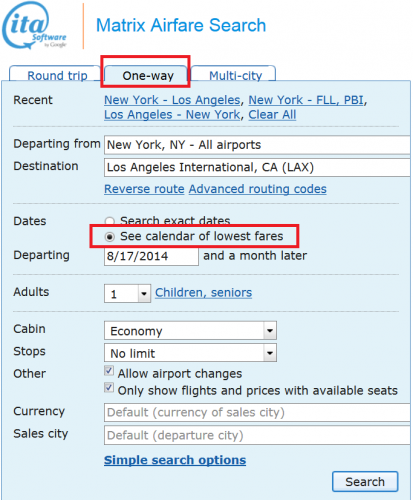Viewport: 413px width, 500px height.
Task: Click the Search button
Action: tap(365, 482)
